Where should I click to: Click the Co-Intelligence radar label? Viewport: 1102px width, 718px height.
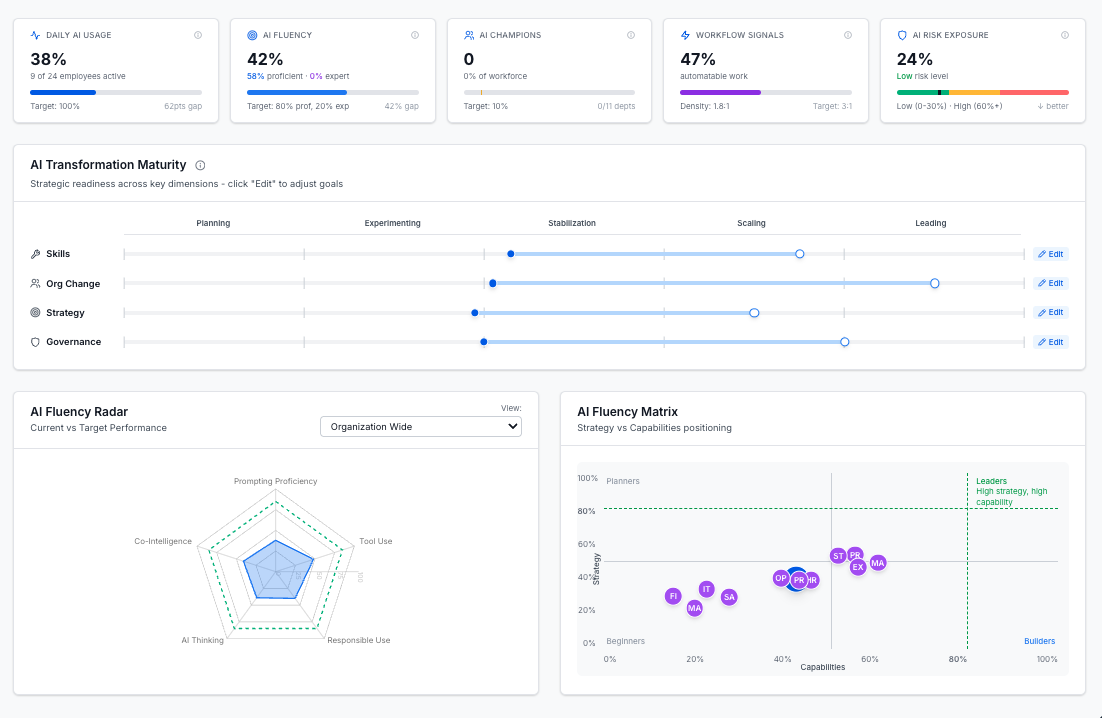pos(163,541)
